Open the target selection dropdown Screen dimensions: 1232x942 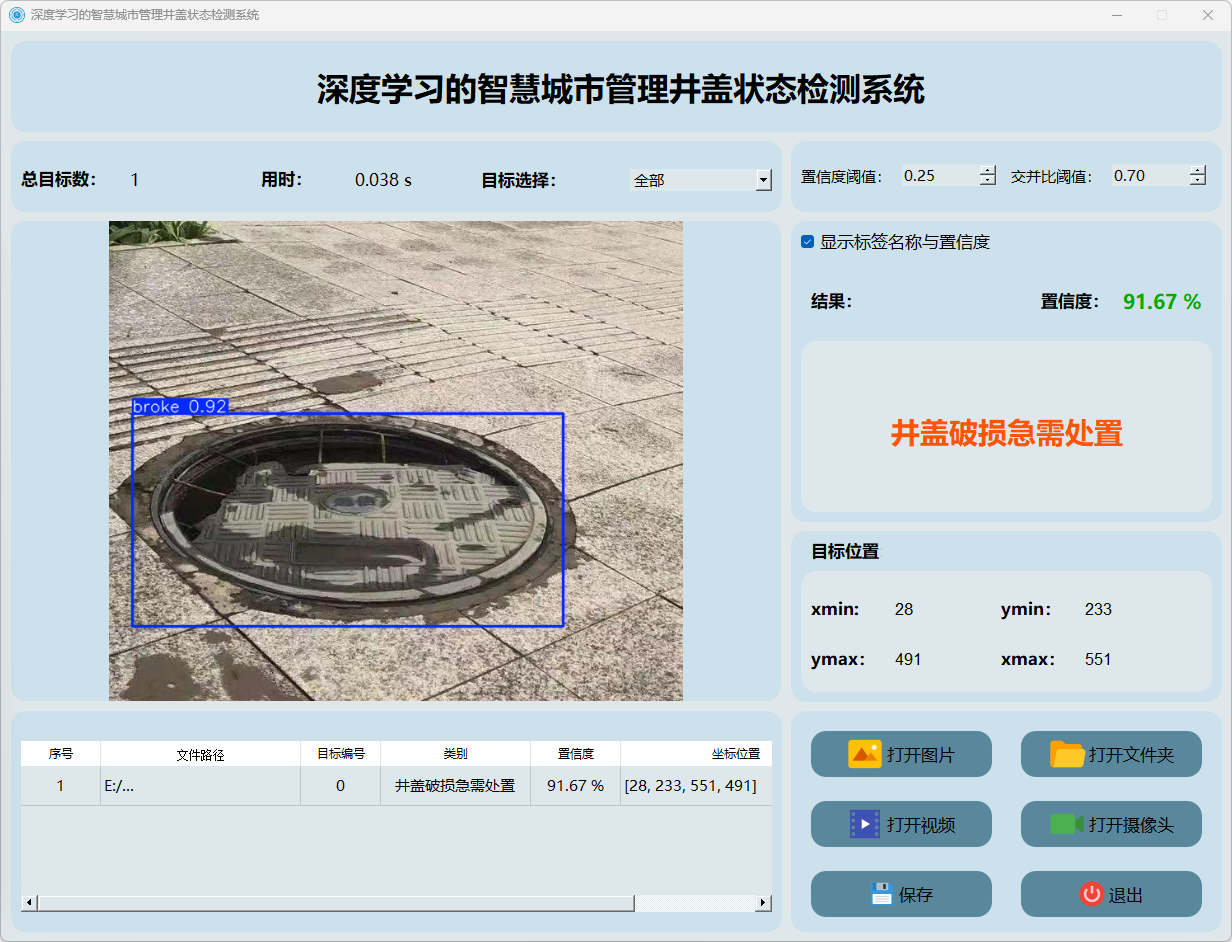[763, 180]
